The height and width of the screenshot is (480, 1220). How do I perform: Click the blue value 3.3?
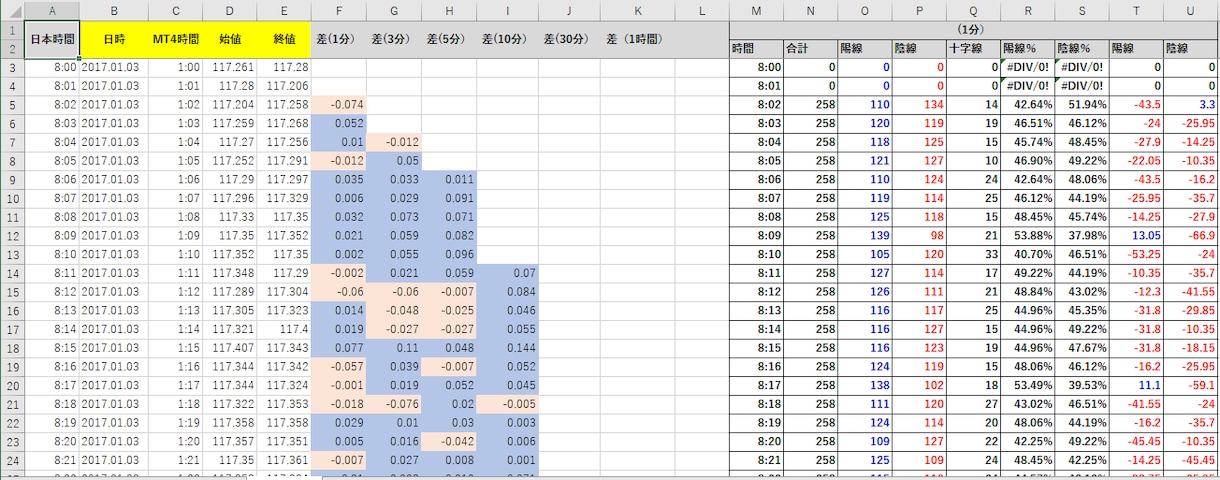click(x=1190, y=104)
